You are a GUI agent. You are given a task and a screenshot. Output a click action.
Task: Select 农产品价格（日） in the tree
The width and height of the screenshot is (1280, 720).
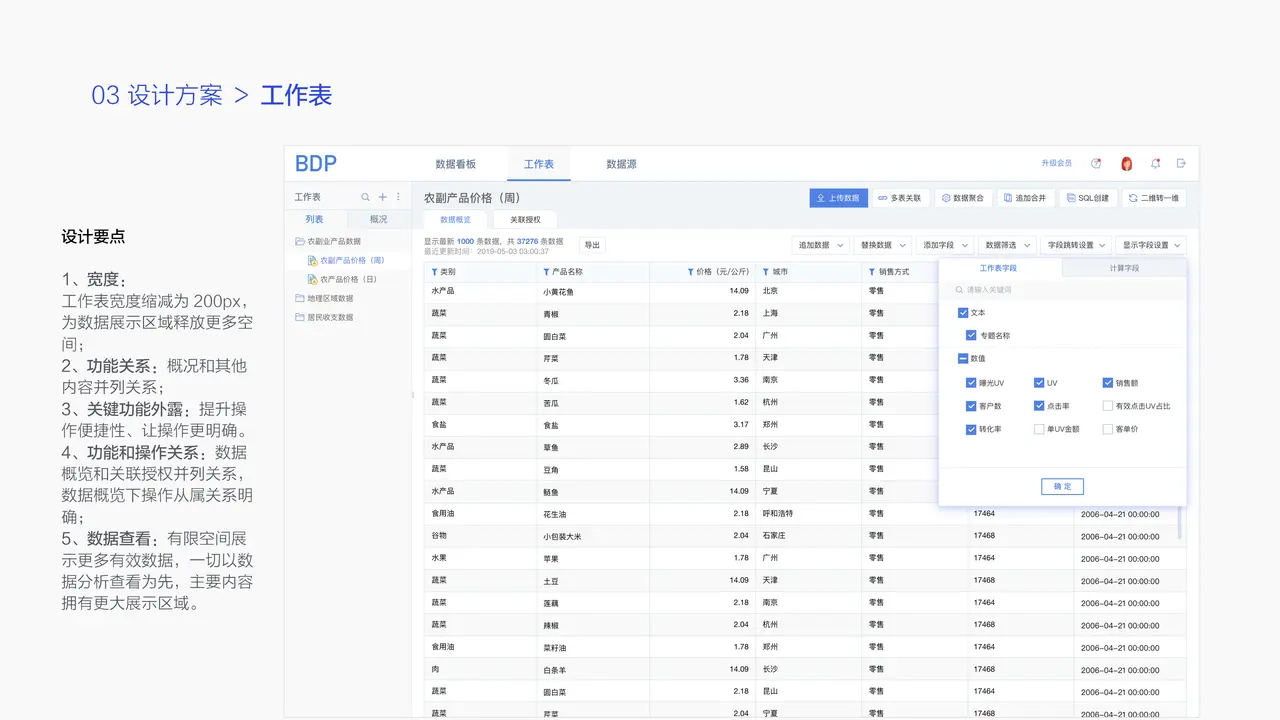349,279
